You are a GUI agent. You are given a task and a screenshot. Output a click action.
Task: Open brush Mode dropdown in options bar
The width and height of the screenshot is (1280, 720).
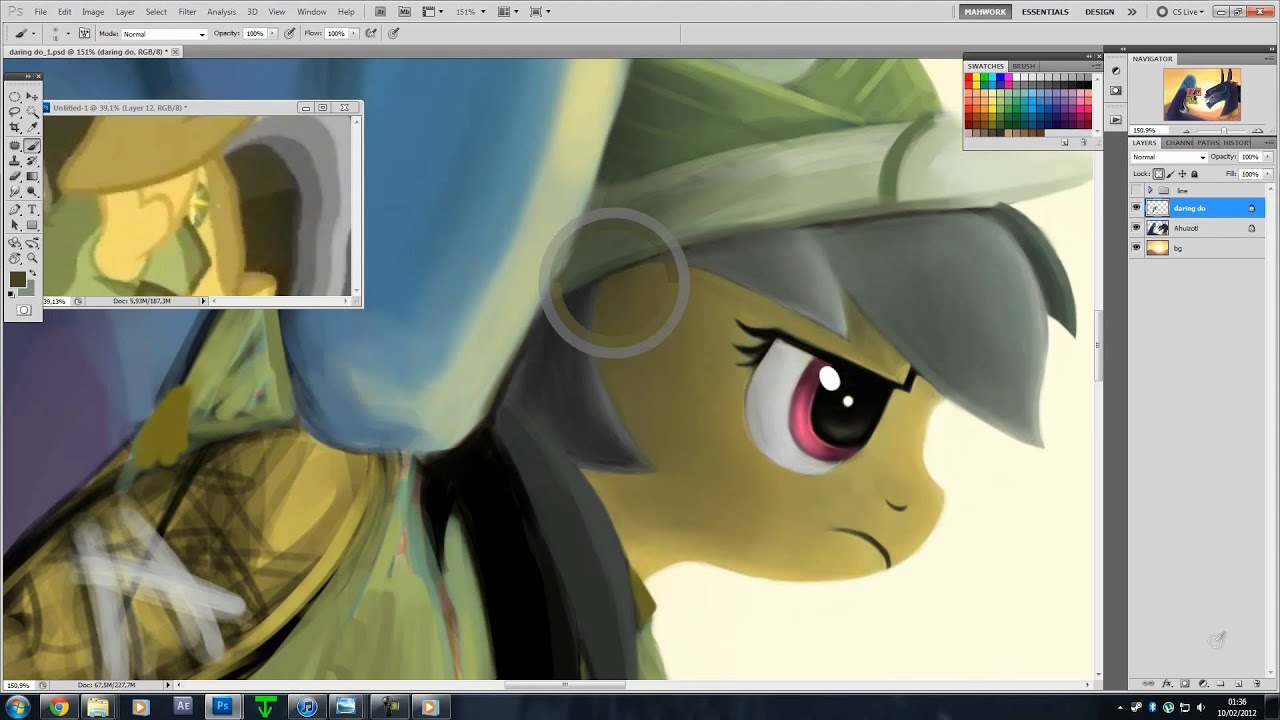coord(164,34)
